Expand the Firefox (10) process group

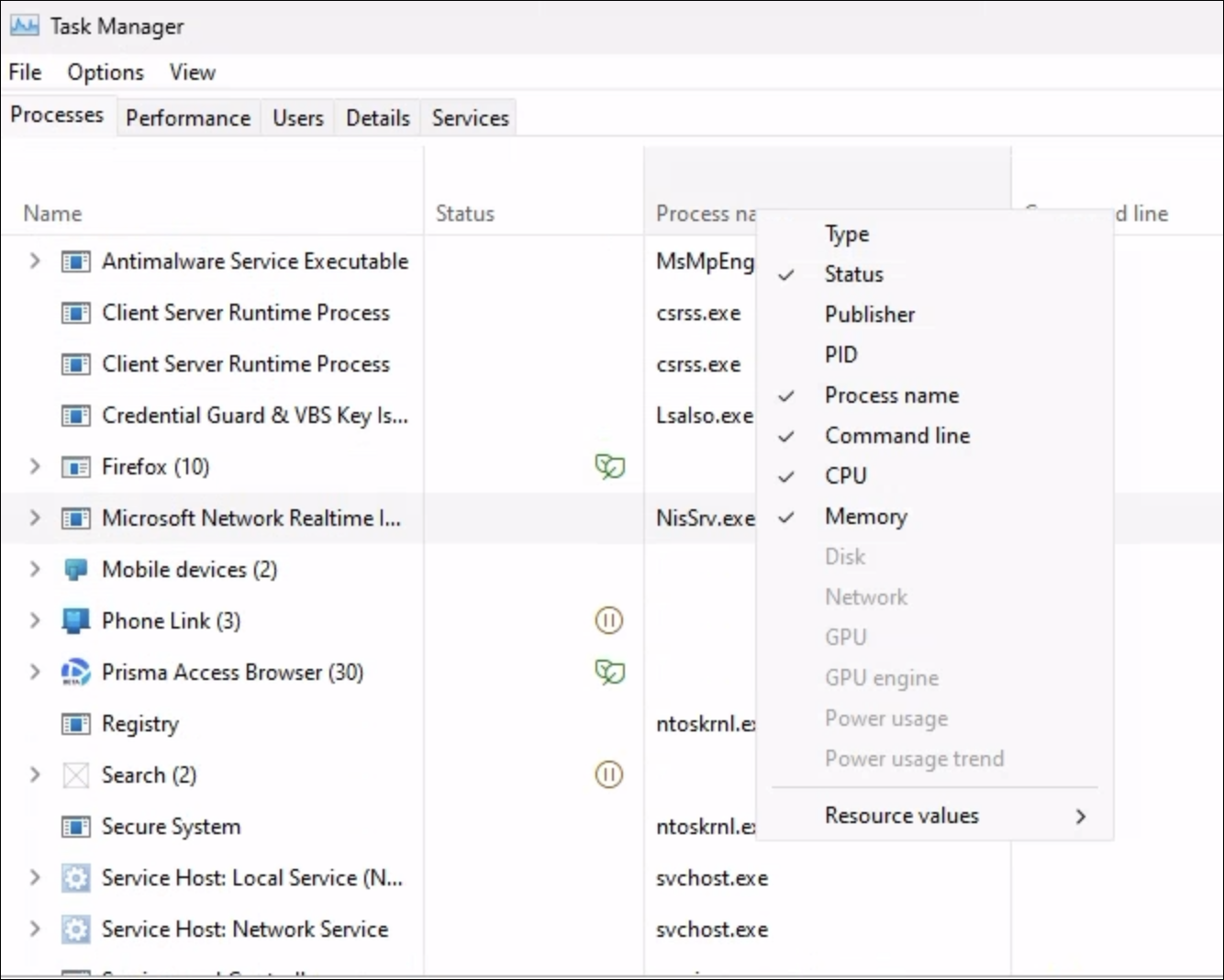click(x=35, y=467)
